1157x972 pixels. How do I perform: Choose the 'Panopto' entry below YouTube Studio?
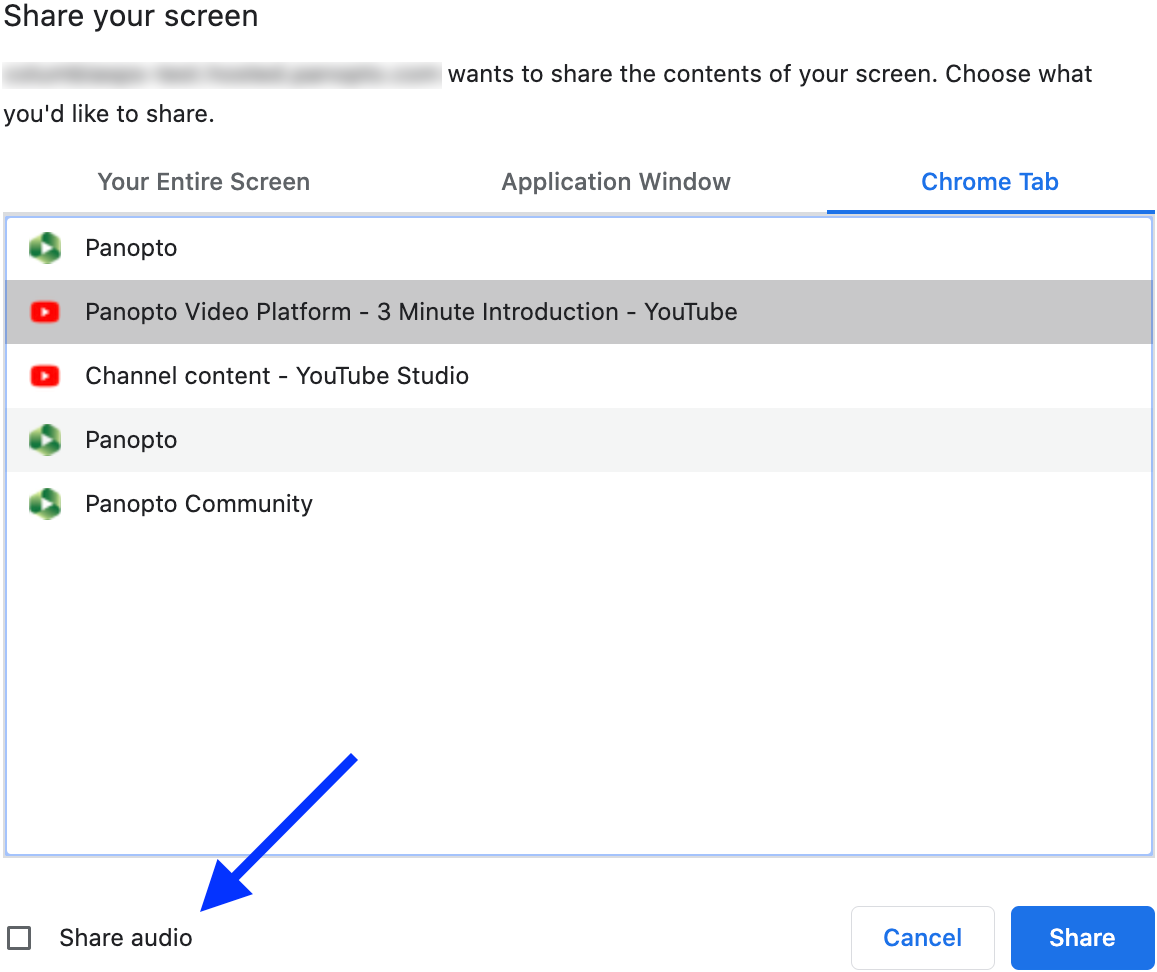(578, 440)
